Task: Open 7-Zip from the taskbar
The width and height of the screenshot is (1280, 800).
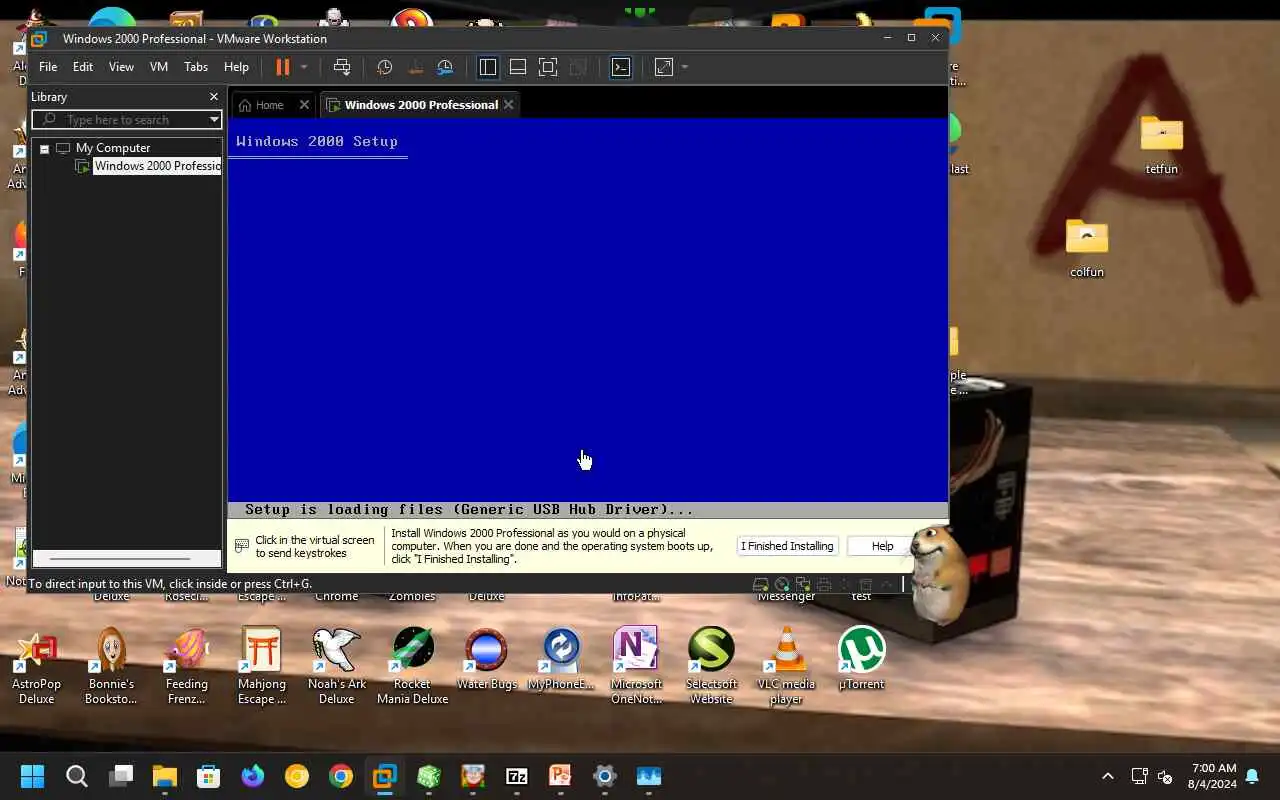Action: tap(517, 776)
